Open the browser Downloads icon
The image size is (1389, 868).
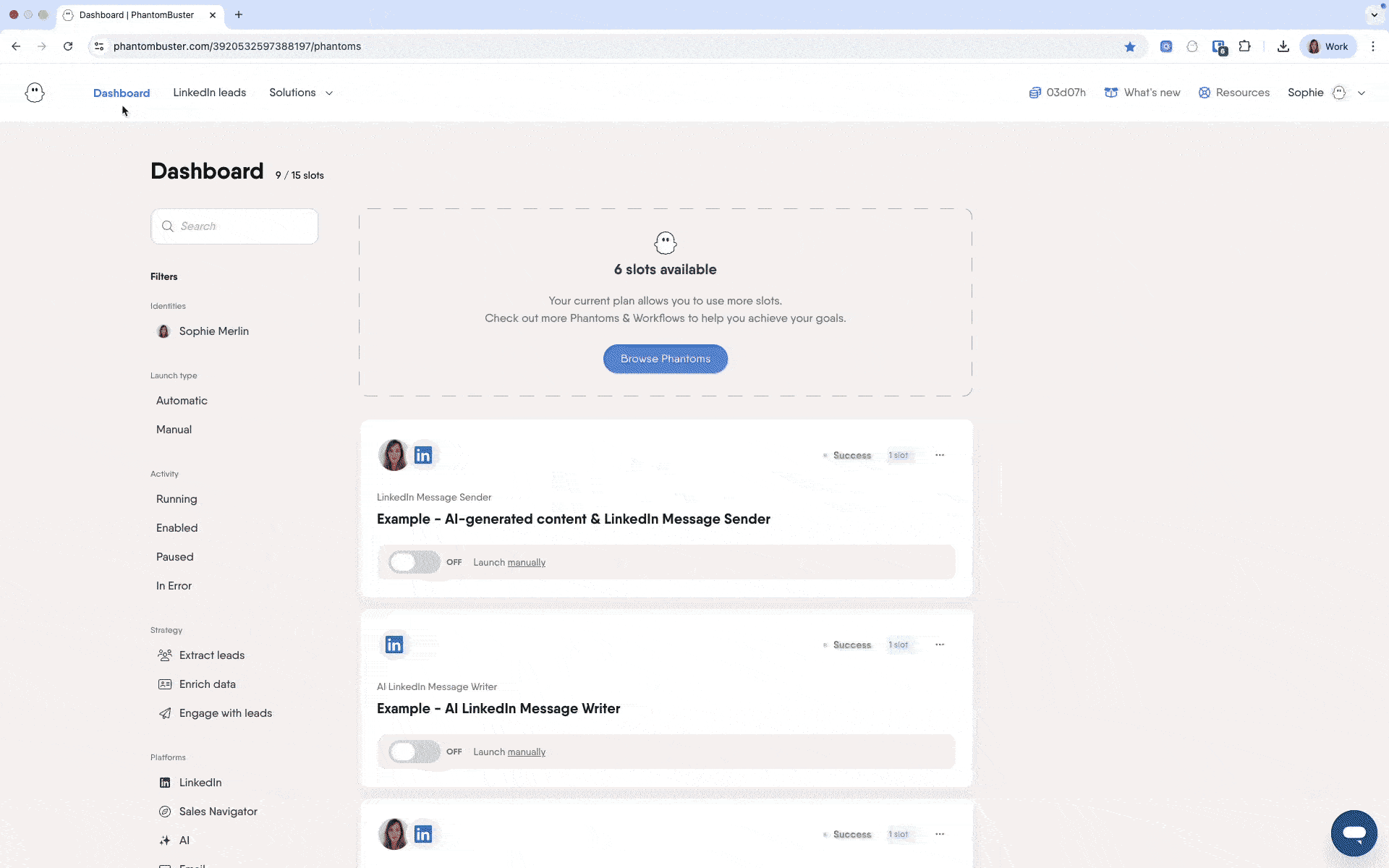pyautogui.click(x=1283, y=46)
